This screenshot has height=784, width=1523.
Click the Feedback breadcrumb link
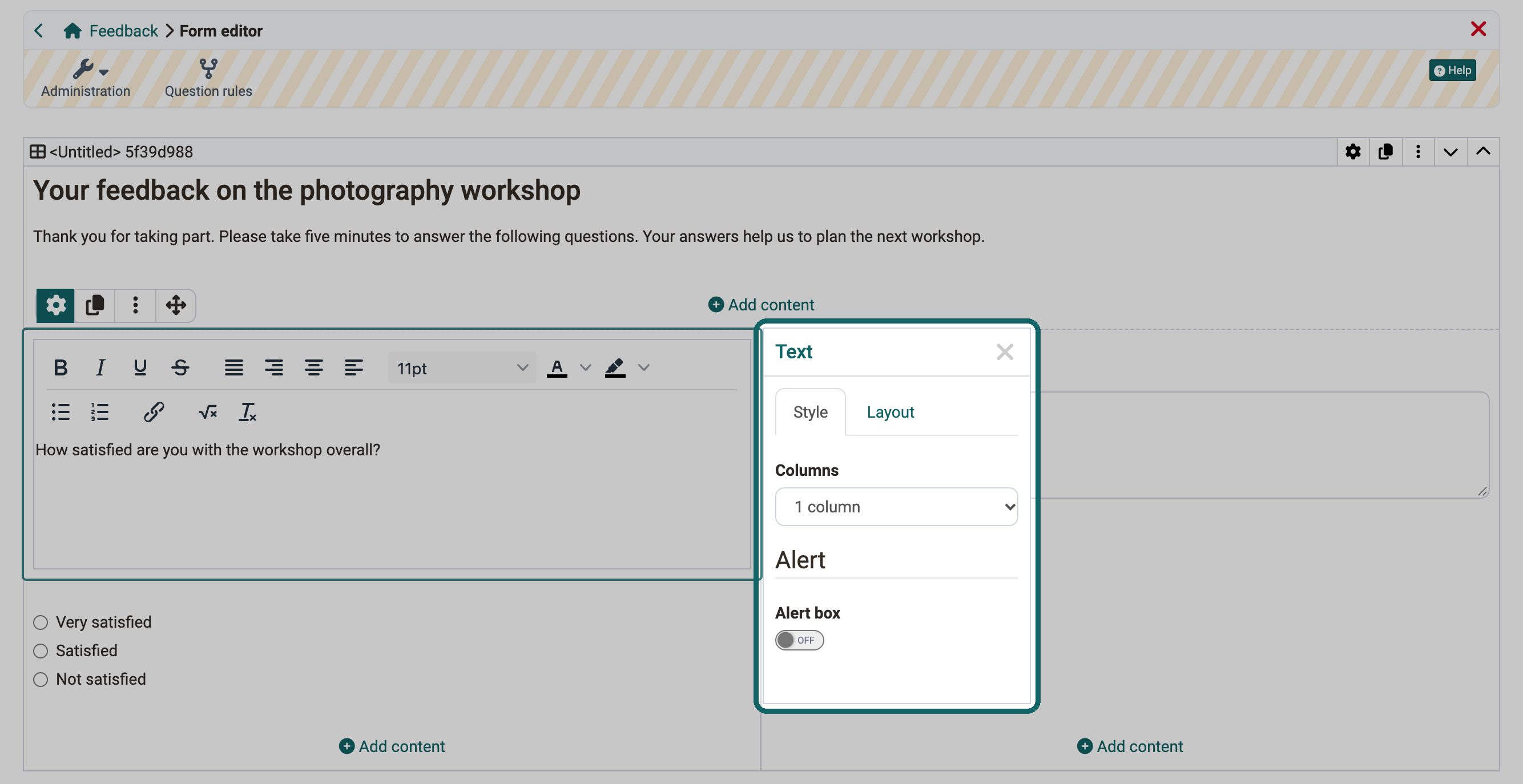pos(123,31)
